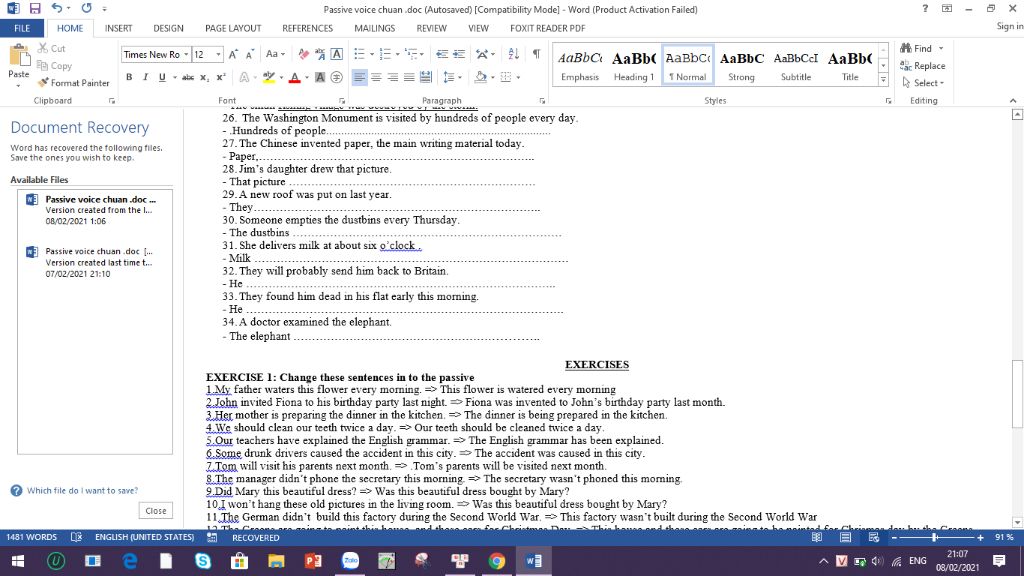Click Replace in Editing group
The width and height of the screenshot is (1024, 576).
[922, 66]
